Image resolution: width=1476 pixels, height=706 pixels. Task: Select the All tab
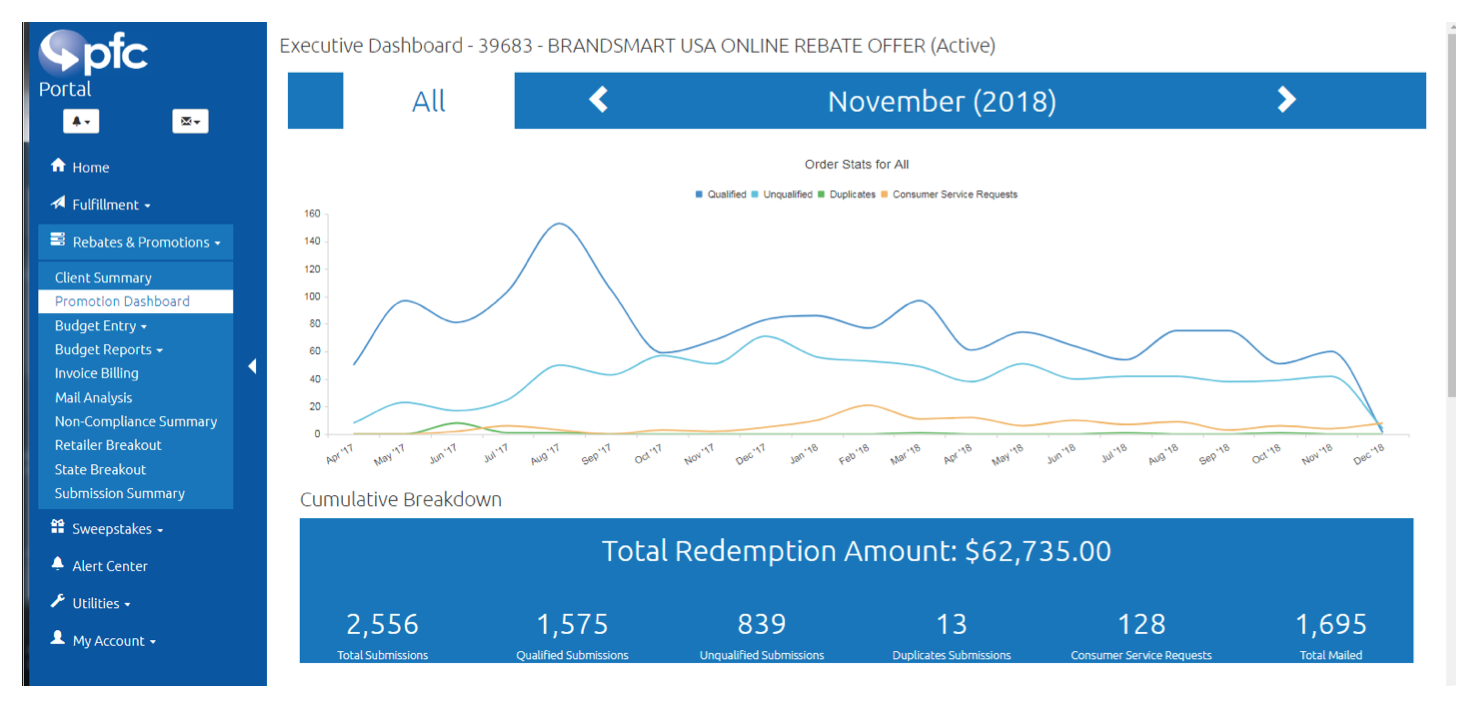point(429,101)
